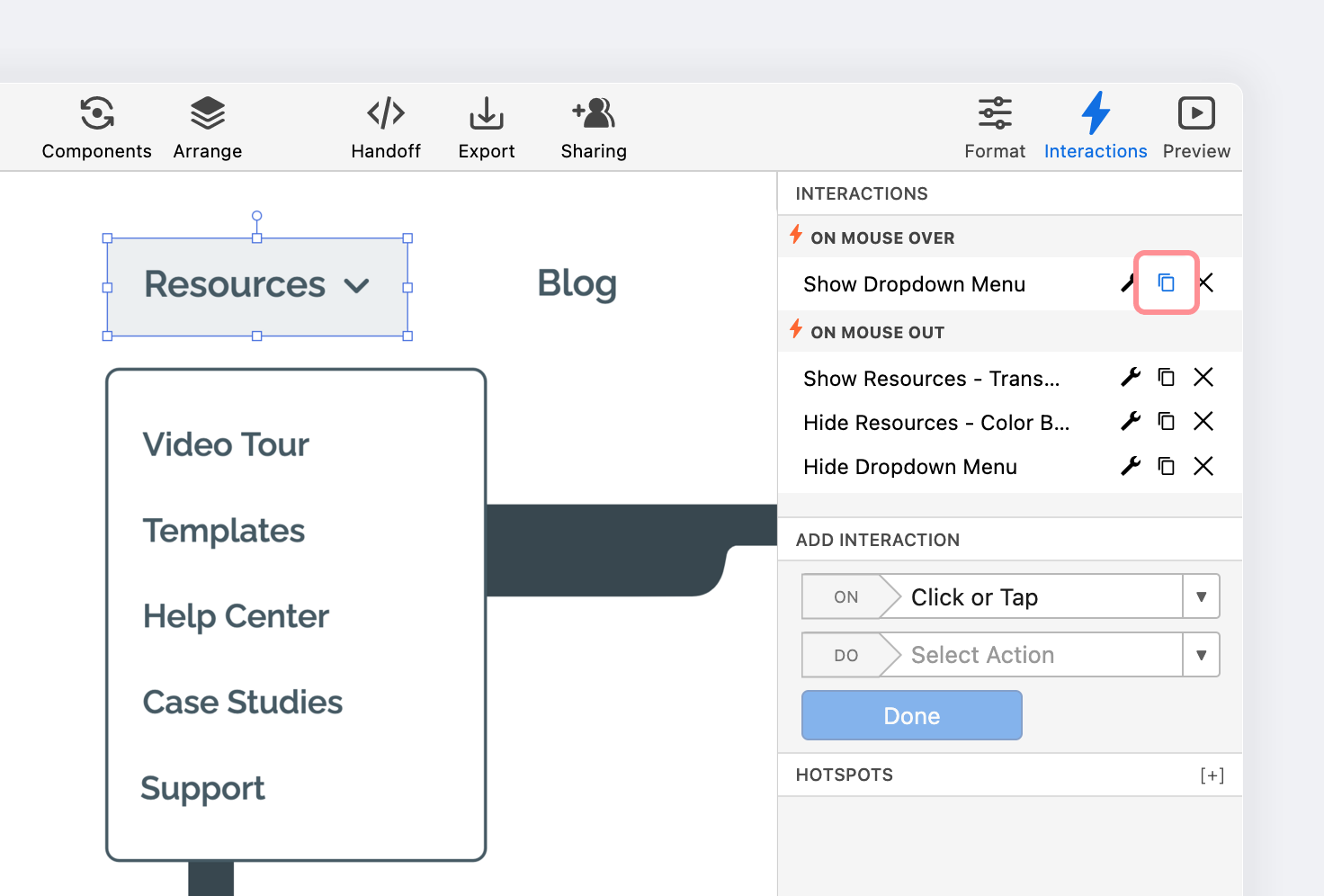Open the Handoff code icon

[x=386, y=114]
